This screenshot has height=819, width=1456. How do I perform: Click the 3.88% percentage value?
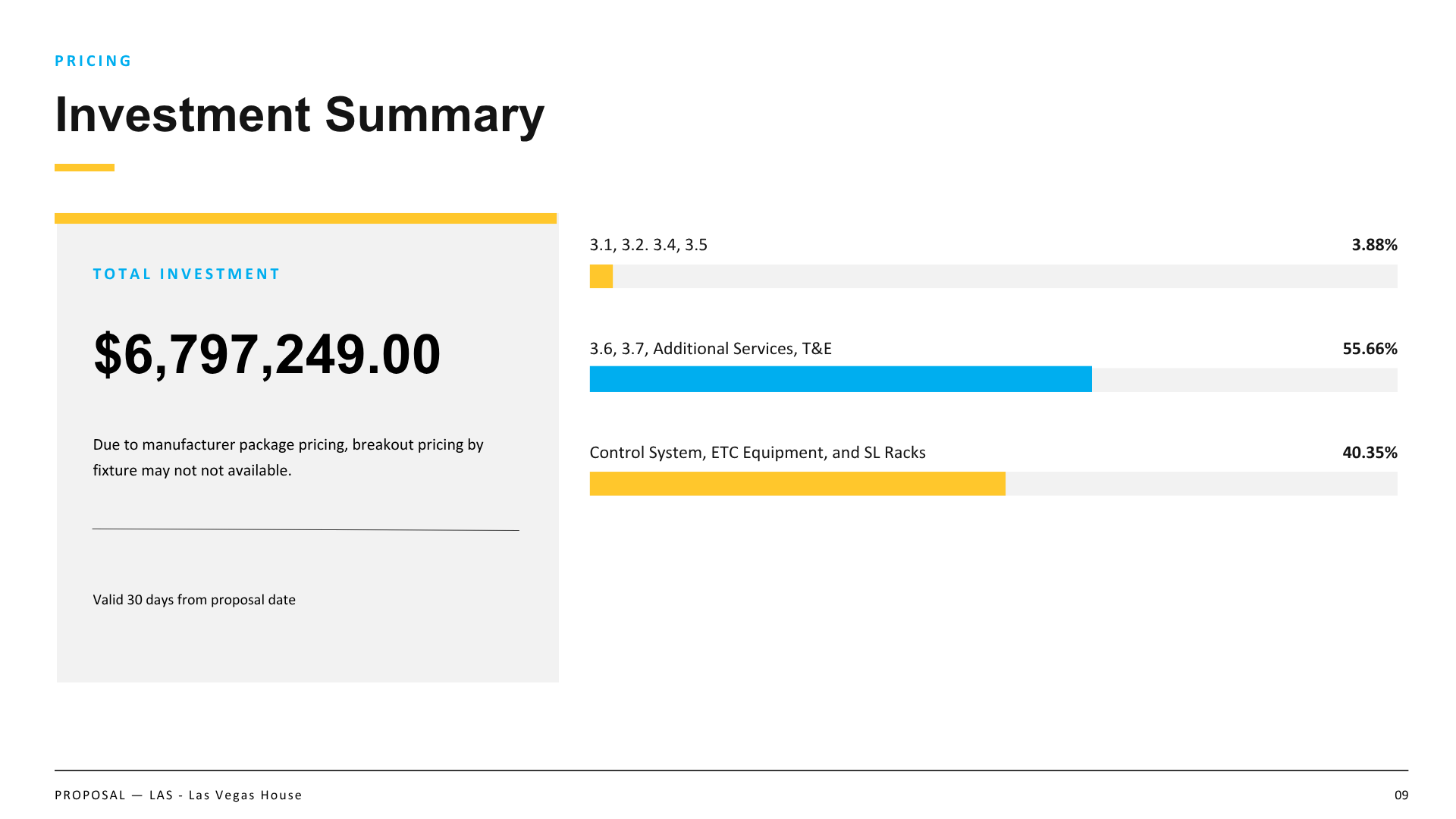pyautogui.click(x=1374, y=245)
